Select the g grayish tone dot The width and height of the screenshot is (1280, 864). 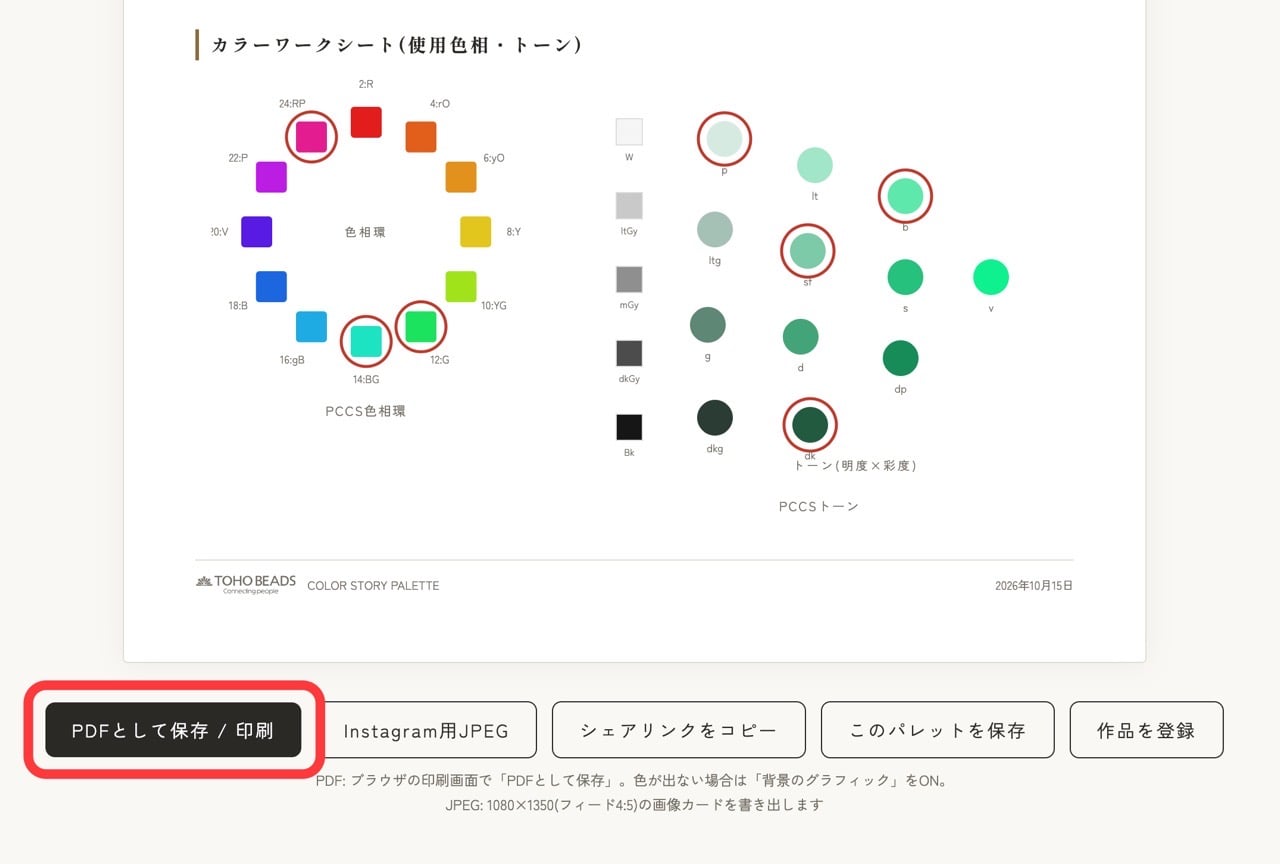tap(708, 325)
